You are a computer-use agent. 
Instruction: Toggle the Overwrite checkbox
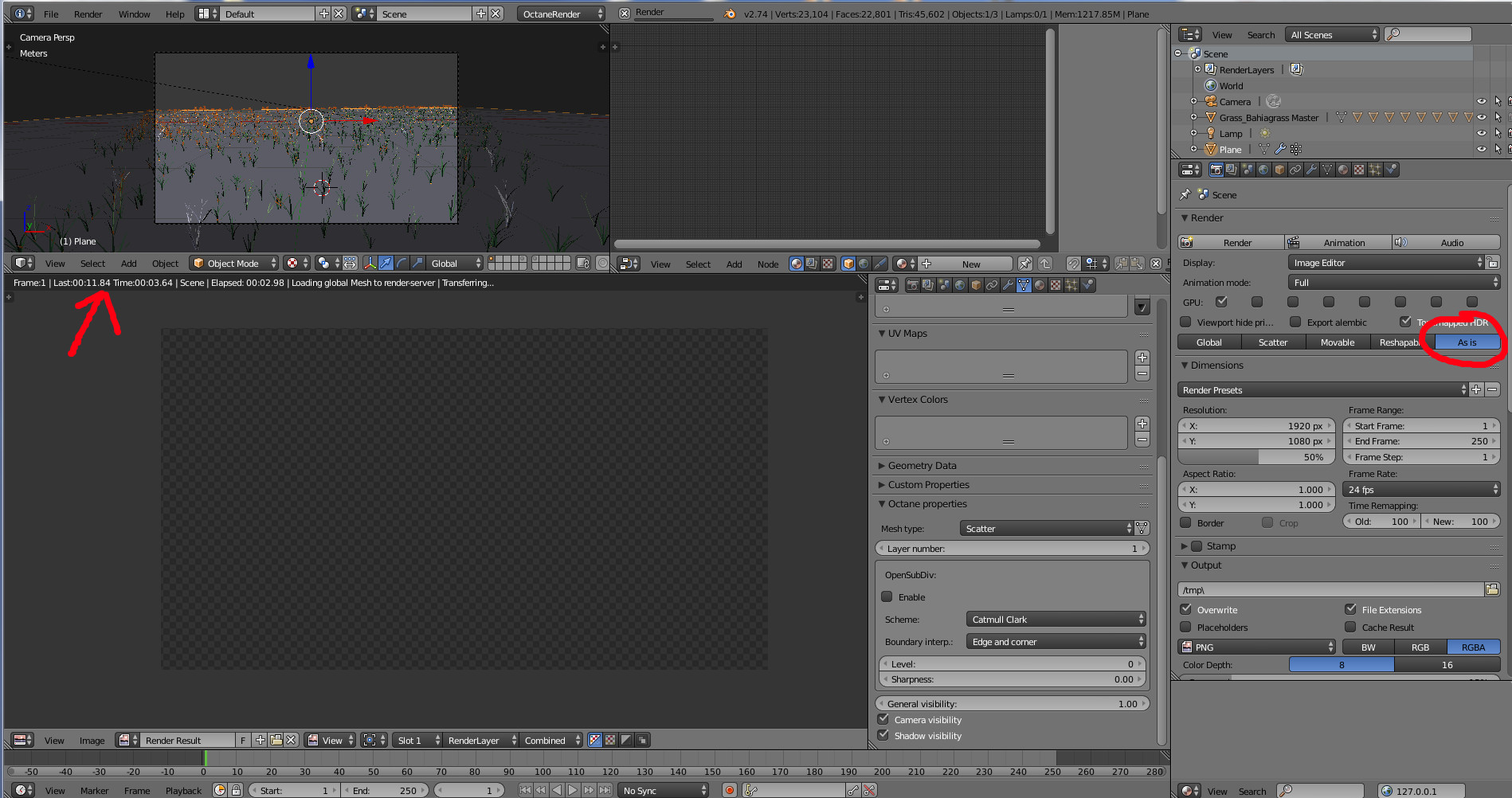(1185, 609)
